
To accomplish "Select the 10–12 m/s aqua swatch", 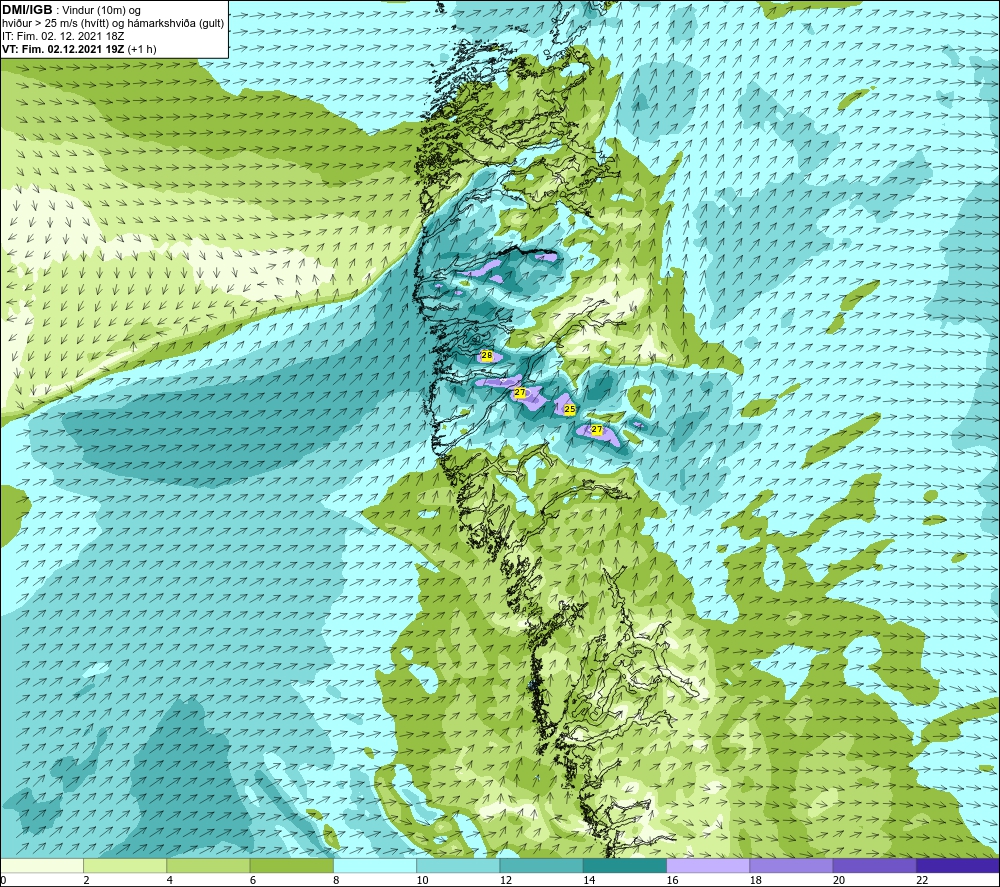I will point(458,866).
